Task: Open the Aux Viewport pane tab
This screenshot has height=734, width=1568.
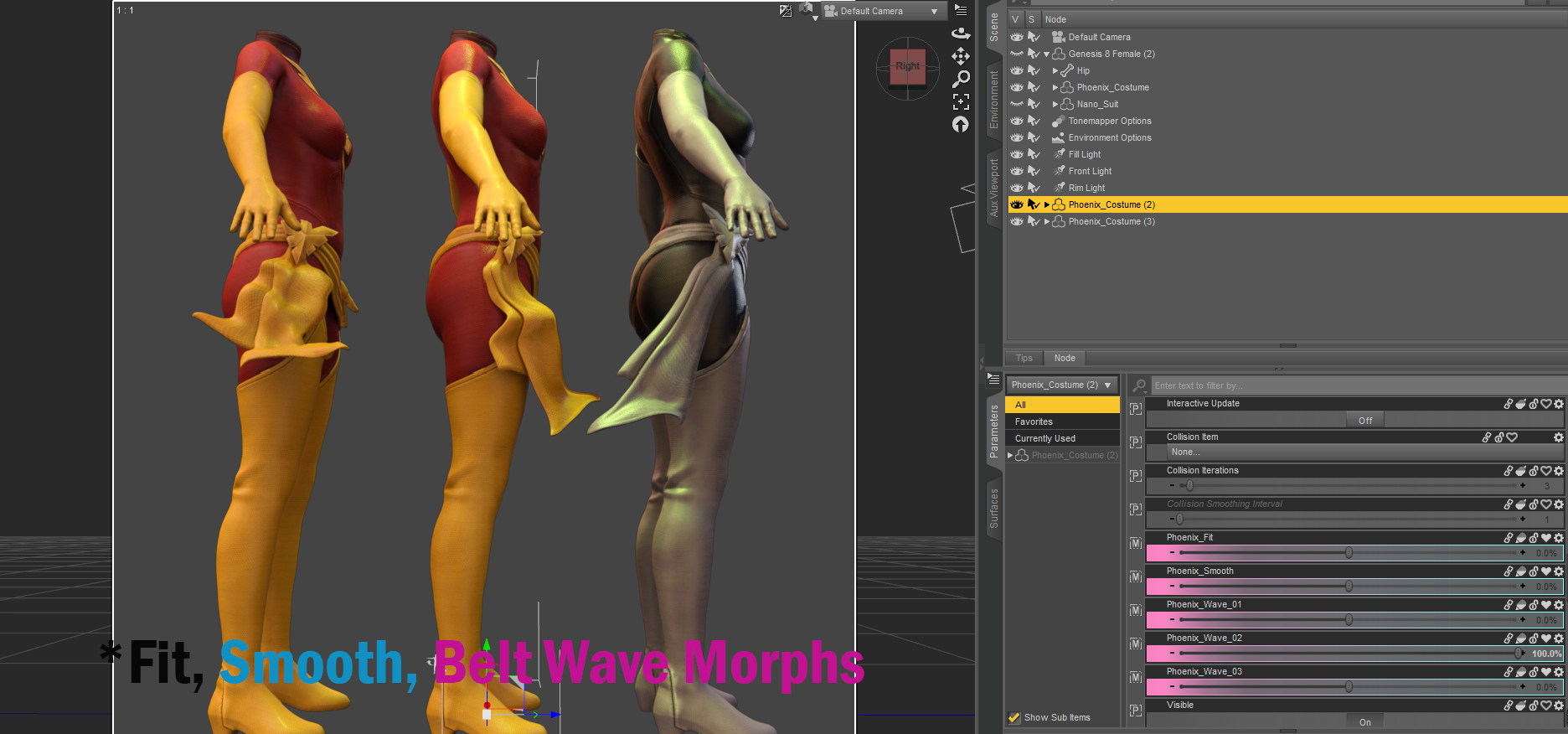Action: pos(994,188)
